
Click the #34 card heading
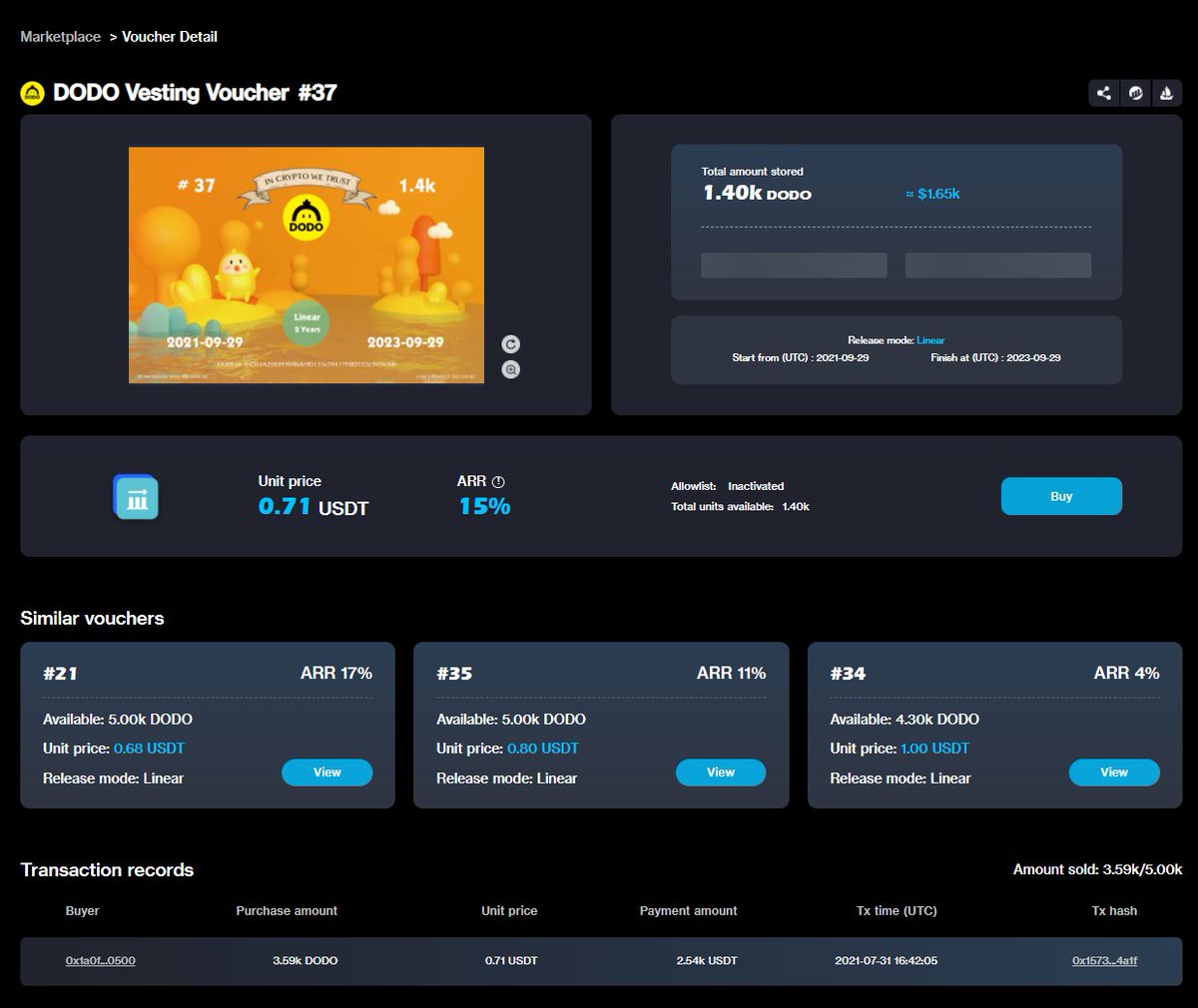[848, 674]
